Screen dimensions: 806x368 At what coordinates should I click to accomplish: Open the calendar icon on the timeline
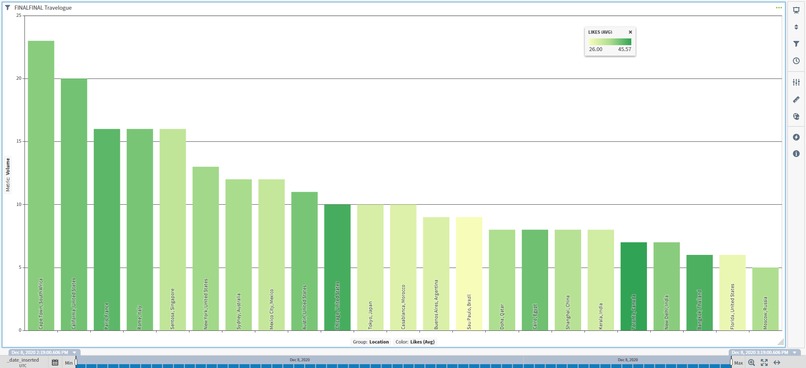click(x=55, y=362)
